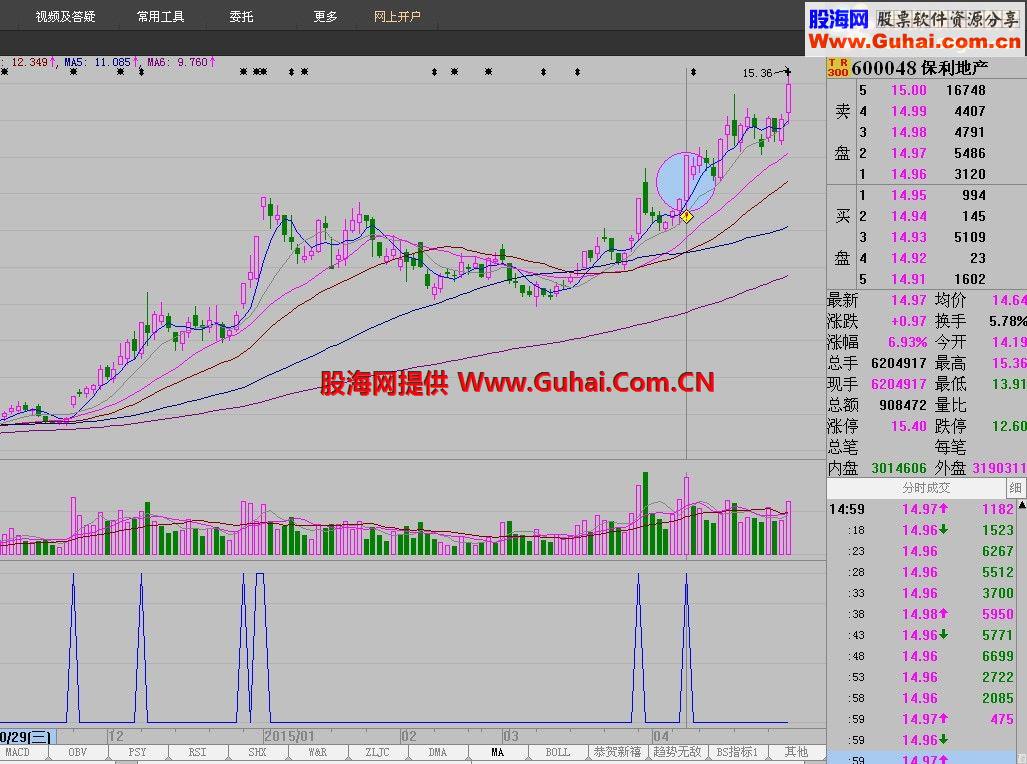Switch to the 趋势无敌 indicator tab
Image resolution: width=1027 pixels, height=764 pixels.
(x=677, y=752)
